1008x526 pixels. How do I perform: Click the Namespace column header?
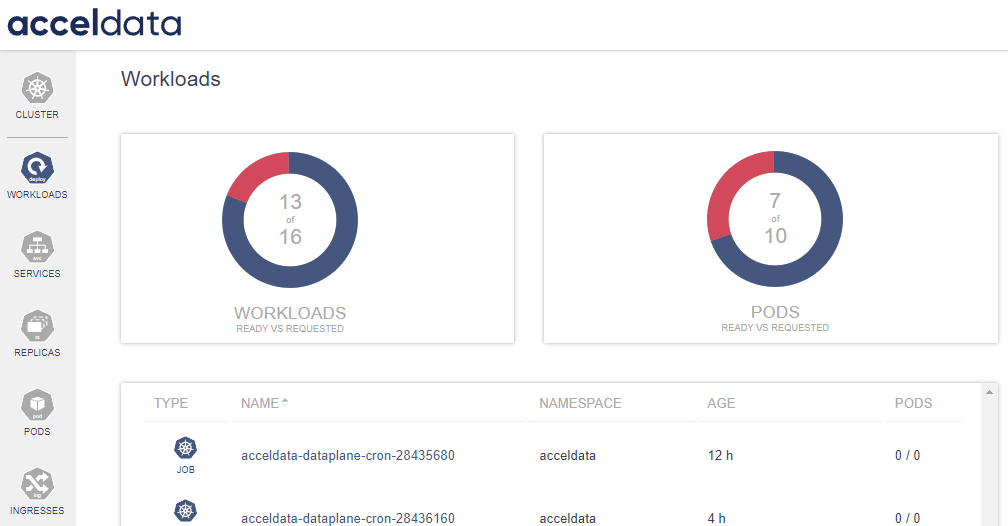coord(580,403)
